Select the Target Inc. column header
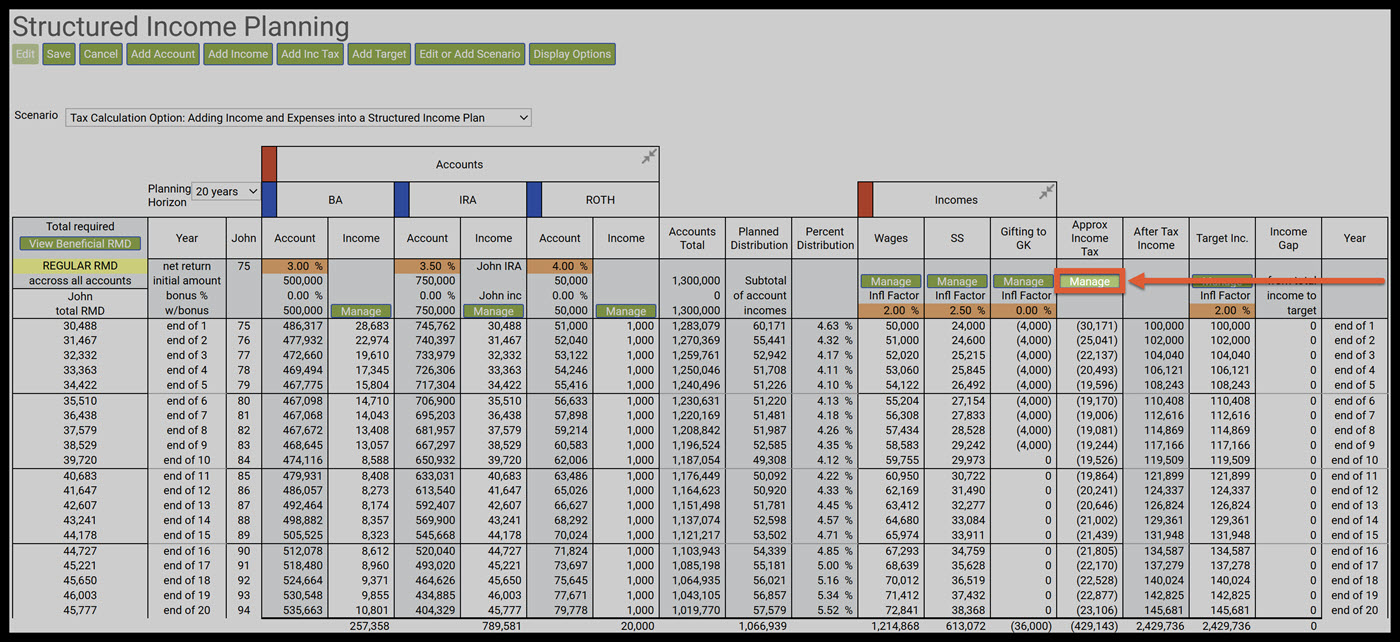This screenshot has width=1400, height=642. point(1222,238)
